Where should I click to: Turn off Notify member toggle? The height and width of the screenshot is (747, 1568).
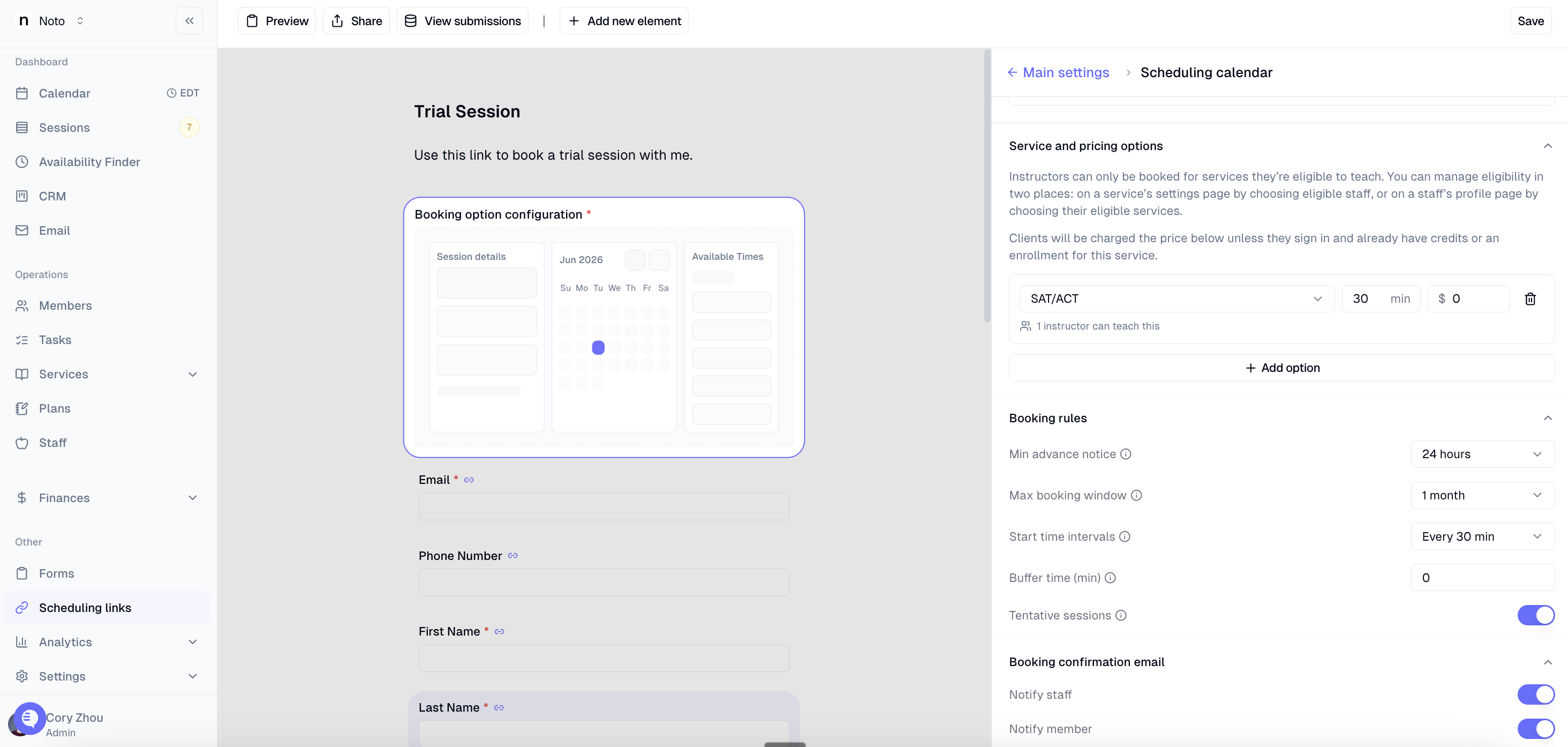pyautogui.click(x=1535, y=729)
